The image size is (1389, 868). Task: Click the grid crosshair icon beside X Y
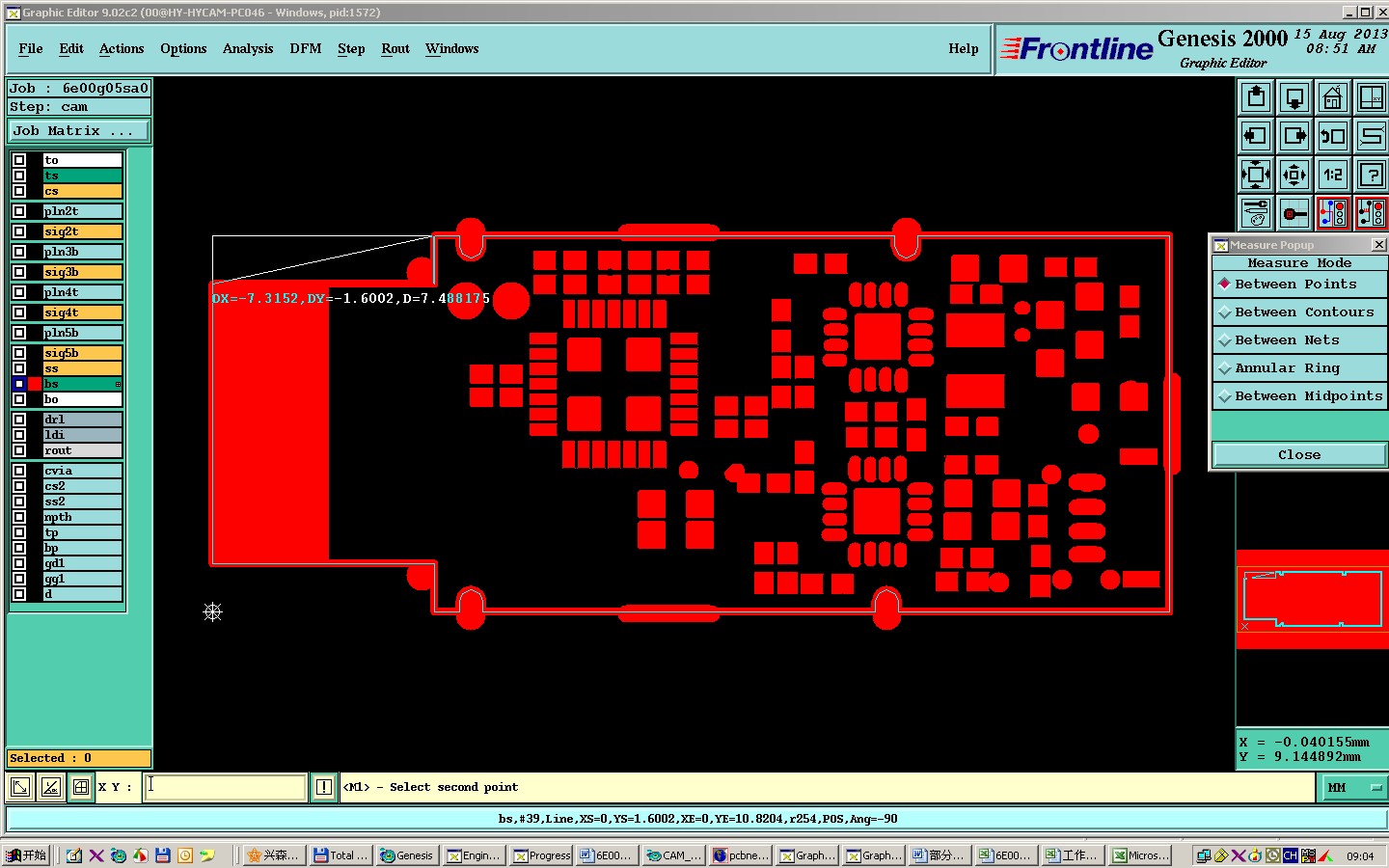pos(81,787)
